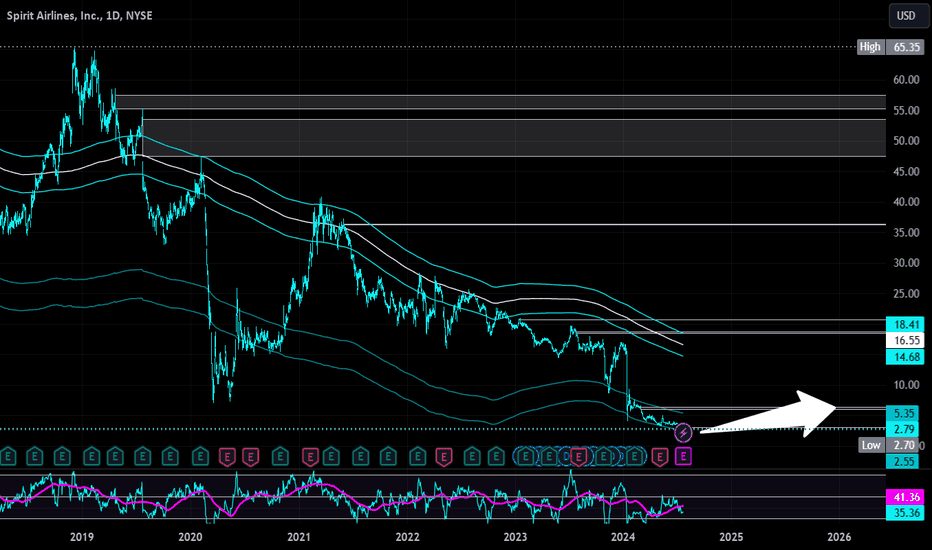Click the High price label
Screen dimensions: 932x550
pos(870,47)
